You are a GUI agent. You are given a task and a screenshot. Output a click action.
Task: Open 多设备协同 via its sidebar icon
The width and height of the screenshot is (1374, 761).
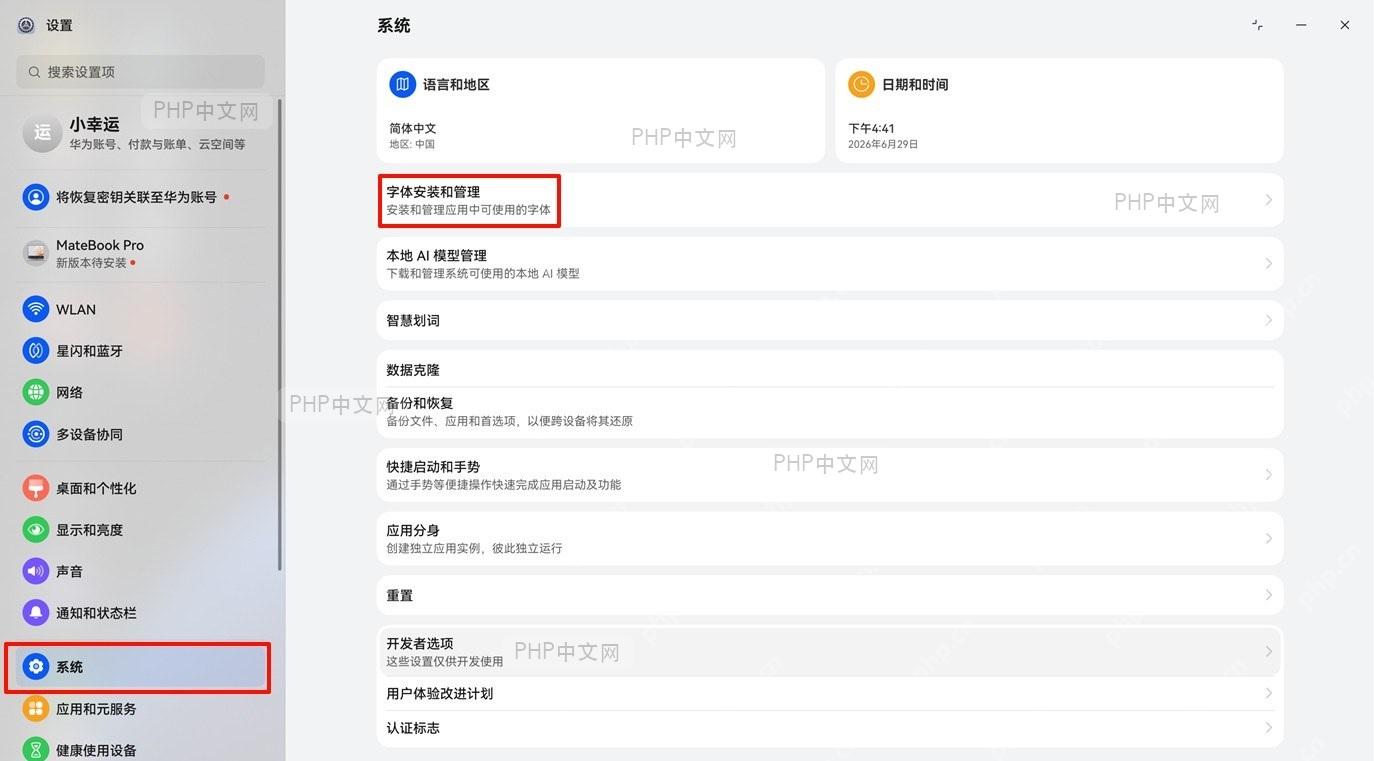tap(36, 434)
